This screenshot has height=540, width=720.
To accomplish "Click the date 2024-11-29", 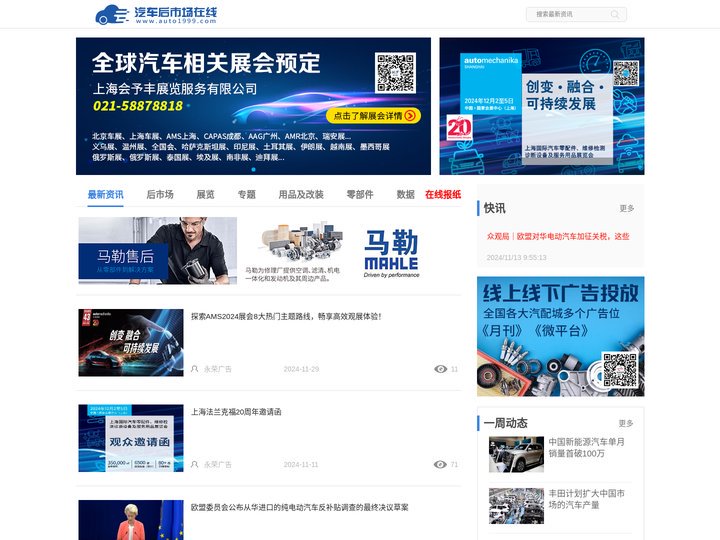I will pos(301,369).
